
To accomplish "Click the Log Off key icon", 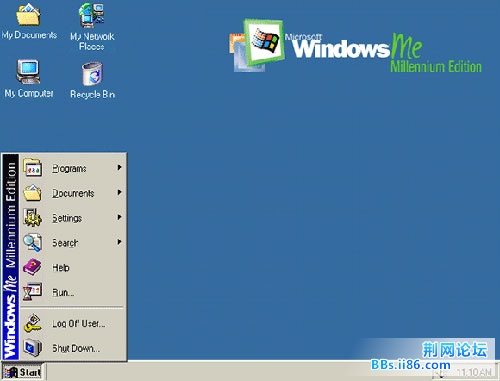I will [x=32, y=323].
